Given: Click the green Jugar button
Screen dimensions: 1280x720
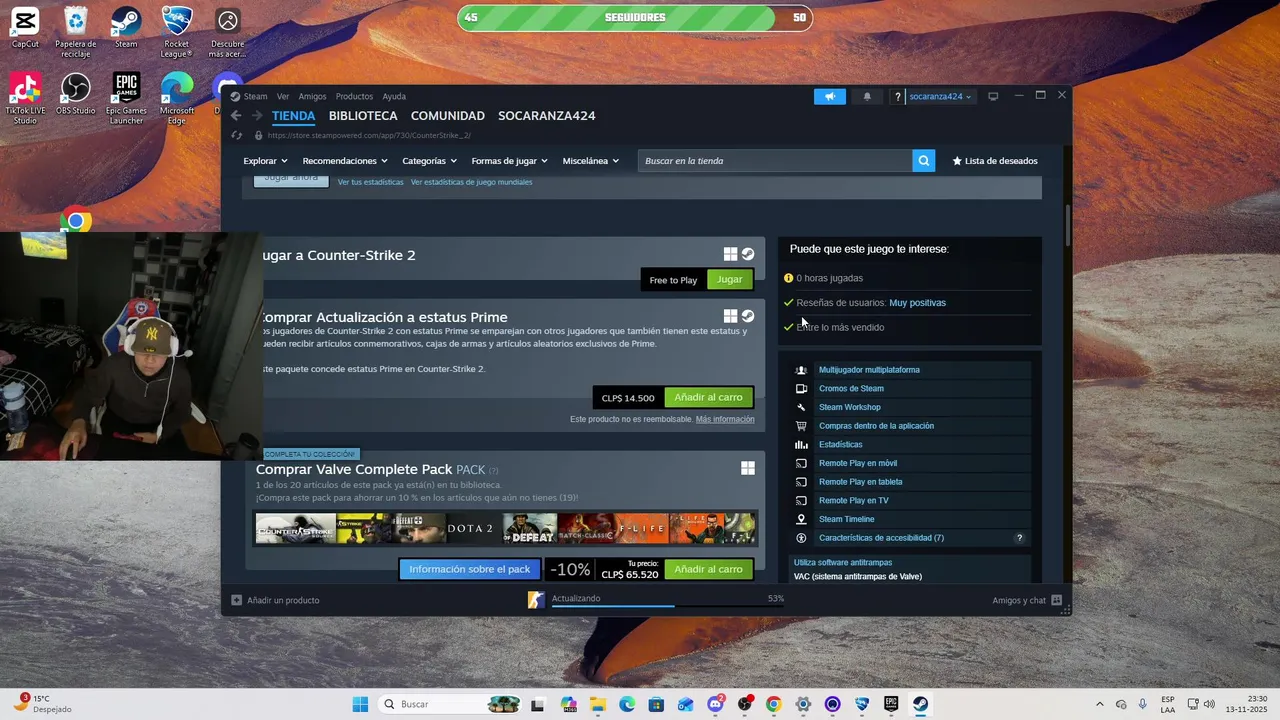Looking at the screenshot, I should (729, 280).
